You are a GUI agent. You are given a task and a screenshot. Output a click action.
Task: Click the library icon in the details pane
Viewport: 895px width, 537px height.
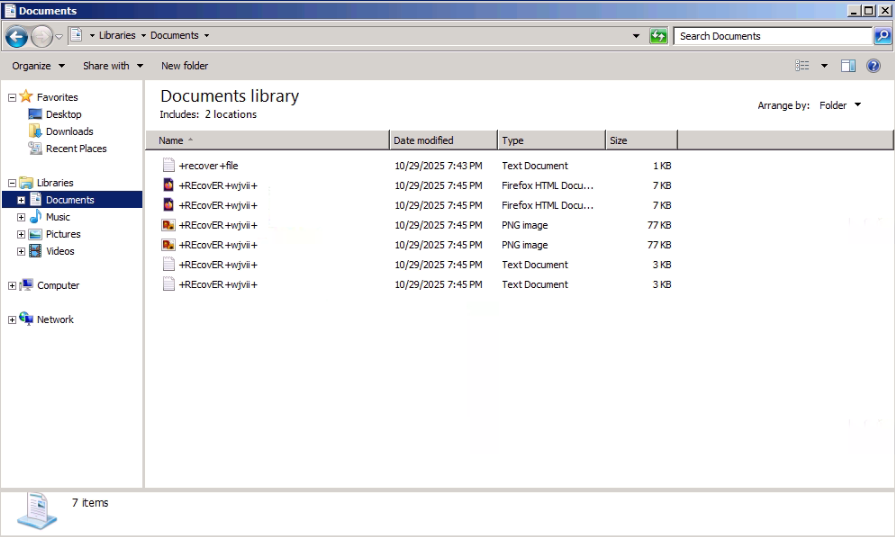click(x=37, y=511)
